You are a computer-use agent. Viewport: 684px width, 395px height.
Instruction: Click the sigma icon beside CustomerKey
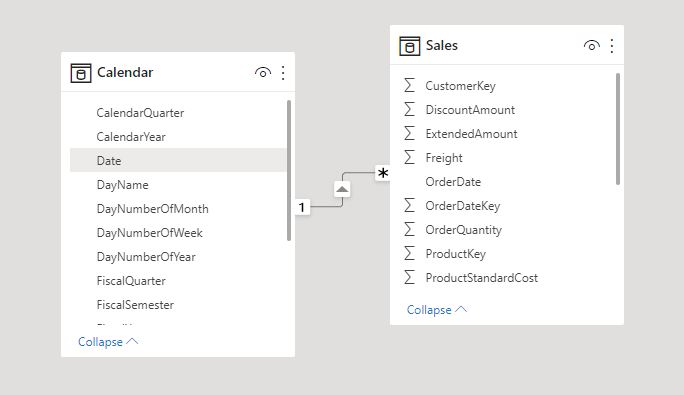coord(409,86)
